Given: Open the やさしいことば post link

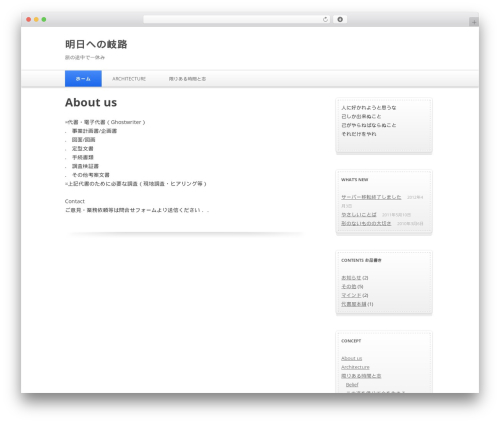Looking at the screenshot, I should coord(359,214).
